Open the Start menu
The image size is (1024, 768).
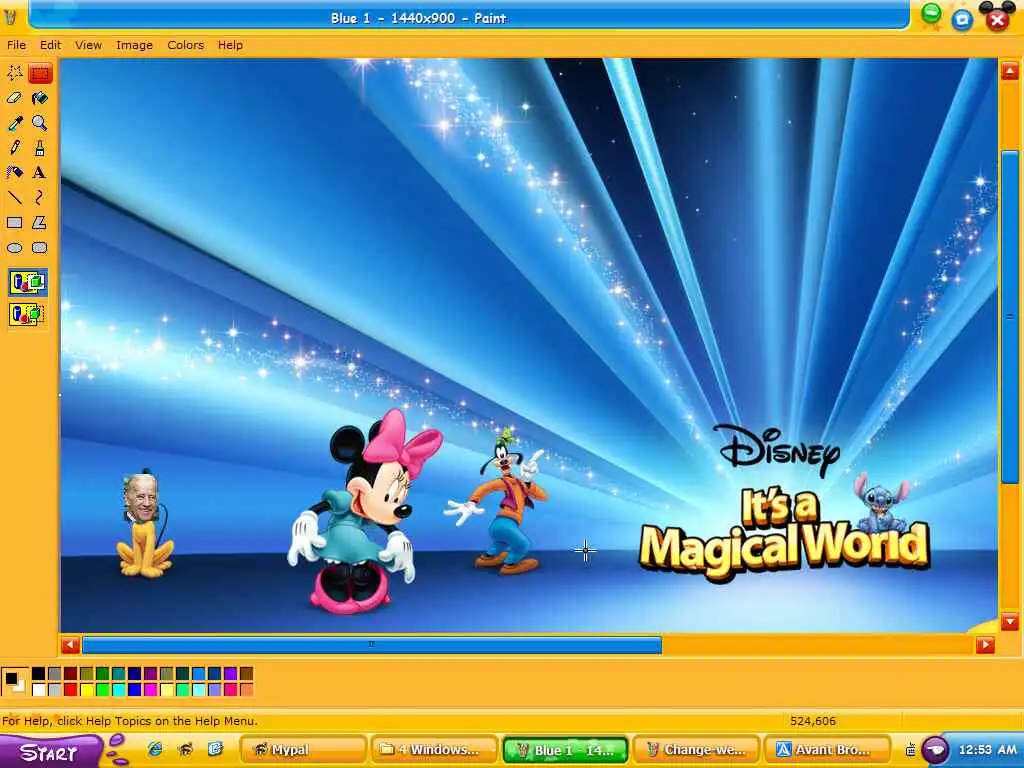click(x=50, y=752)
